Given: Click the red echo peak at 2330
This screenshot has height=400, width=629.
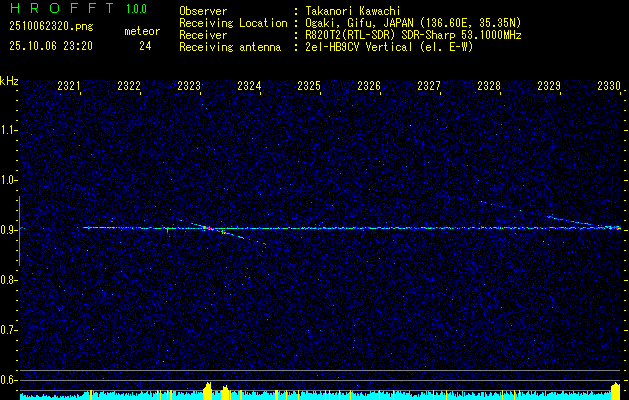Looking at the screenshot, I should [616, 227].
